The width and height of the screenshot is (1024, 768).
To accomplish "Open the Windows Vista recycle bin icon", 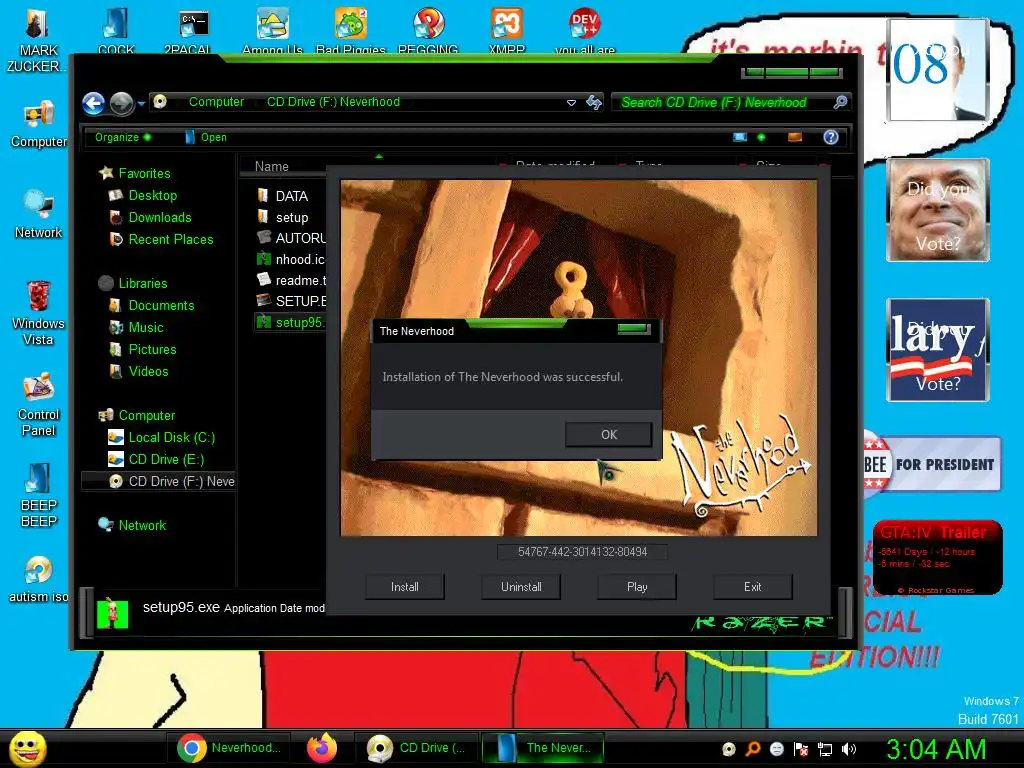I will (39, 313).
